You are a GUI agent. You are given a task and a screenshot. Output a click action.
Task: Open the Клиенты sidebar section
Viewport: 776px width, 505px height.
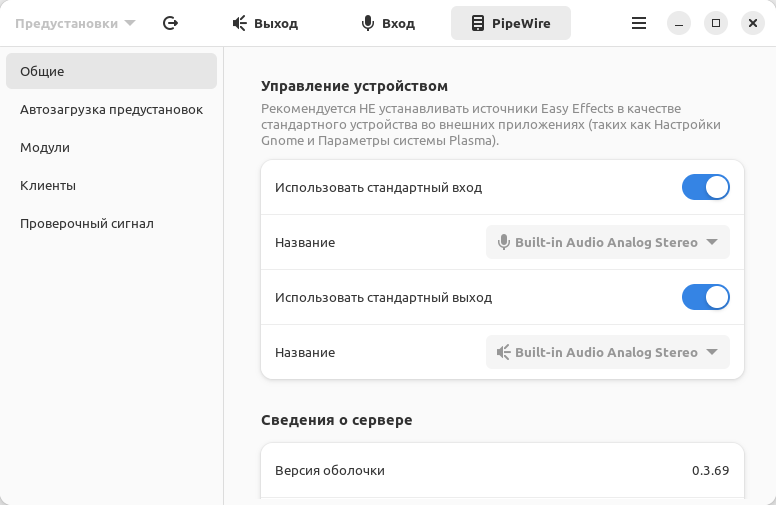[x=111, y=186]
